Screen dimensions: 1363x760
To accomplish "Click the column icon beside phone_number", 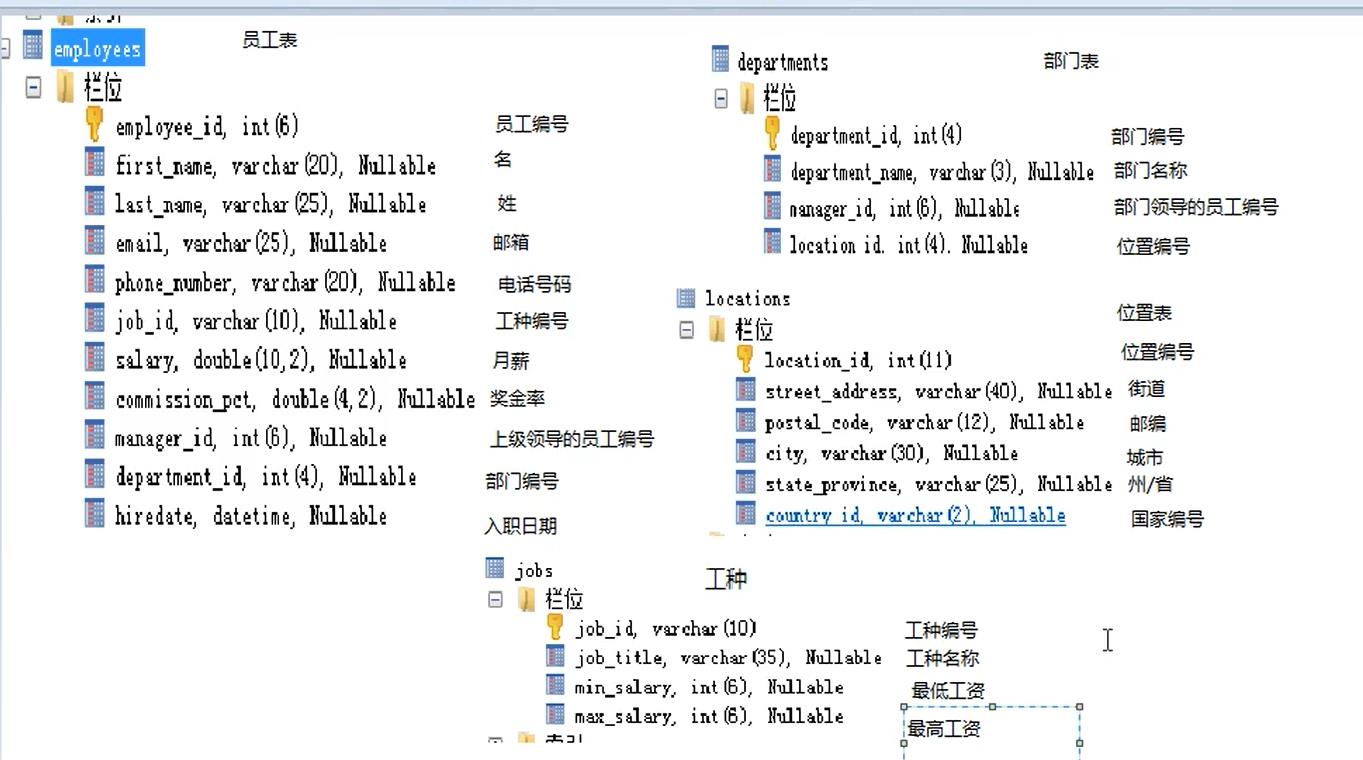I will coord(95,280).
